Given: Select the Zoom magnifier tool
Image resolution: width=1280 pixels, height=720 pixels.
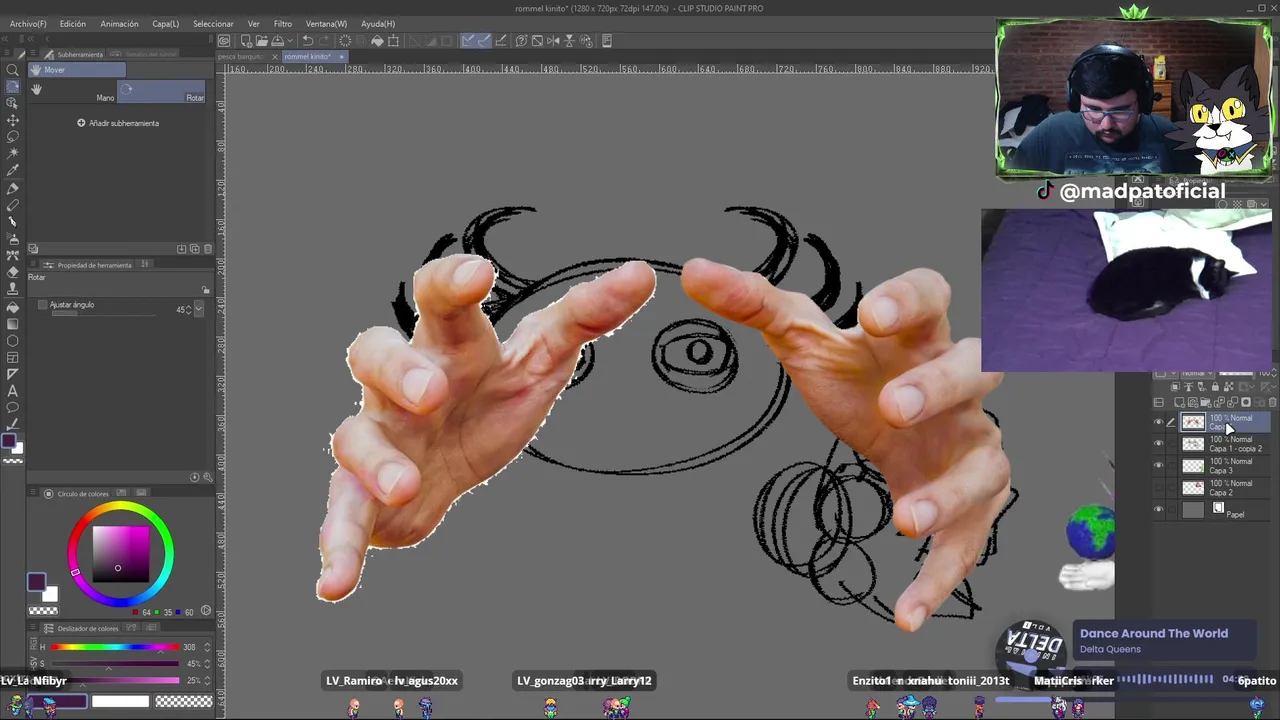Looking at the screenshot, I should [13, 70].
